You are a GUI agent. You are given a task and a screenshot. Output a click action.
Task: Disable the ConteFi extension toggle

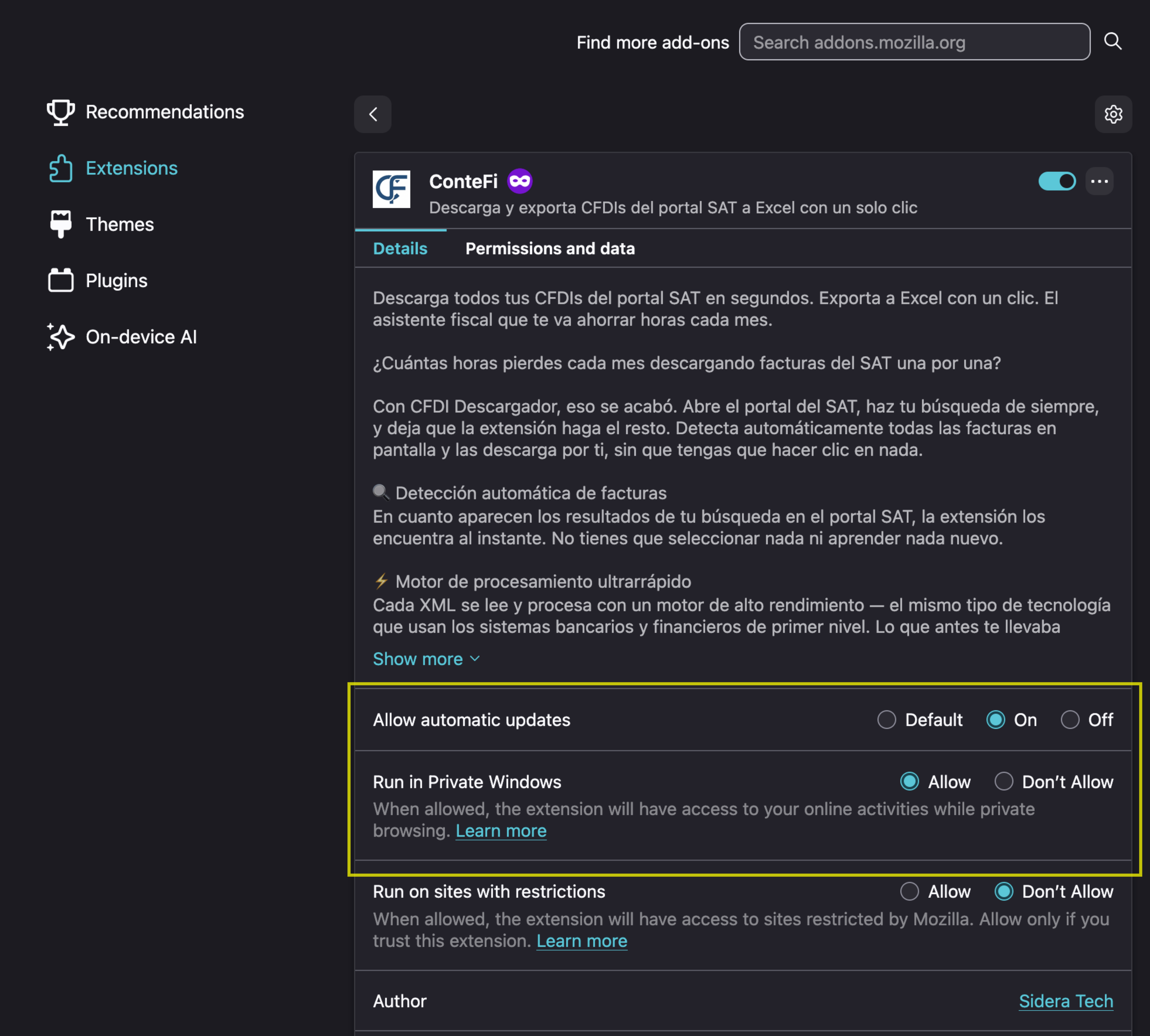[x=1057, y=182]
